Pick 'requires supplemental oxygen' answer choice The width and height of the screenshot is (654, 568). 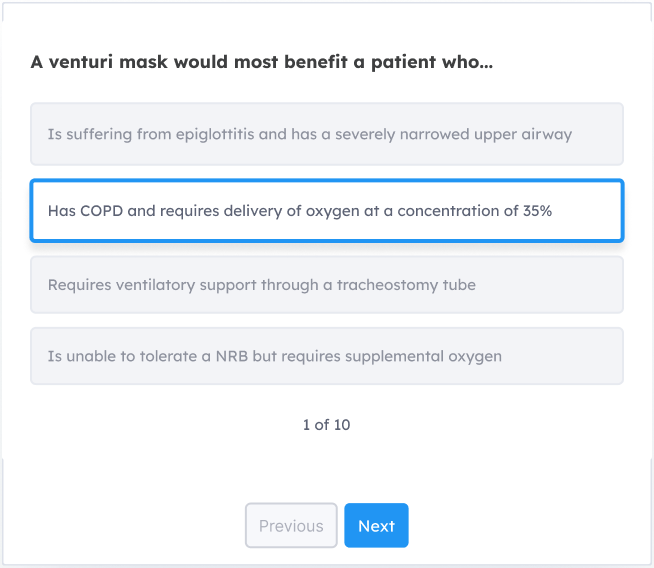(326, 356)
